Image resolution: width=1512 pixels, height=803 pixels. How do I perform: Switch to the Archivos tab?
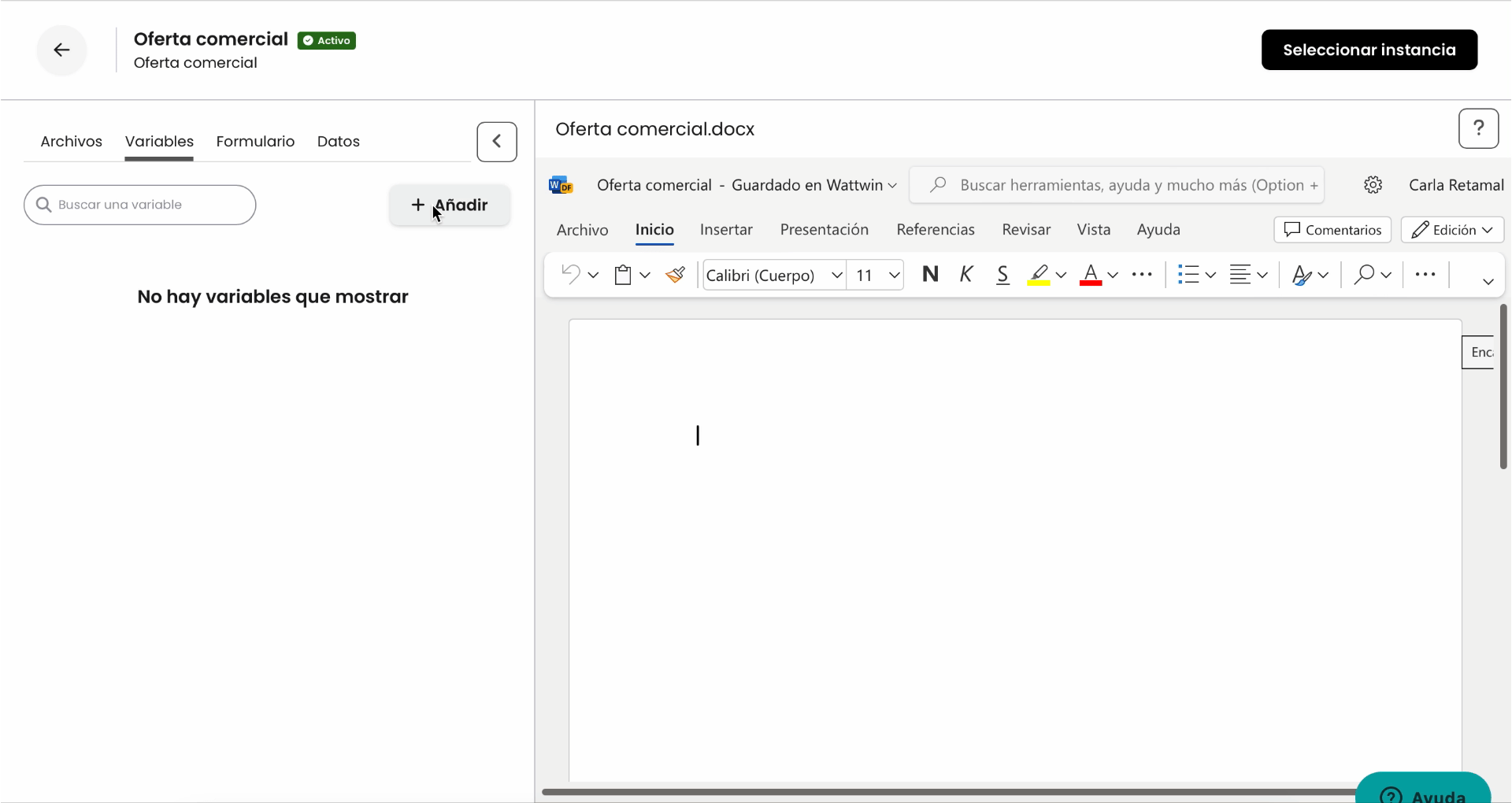tap(72, 142)
